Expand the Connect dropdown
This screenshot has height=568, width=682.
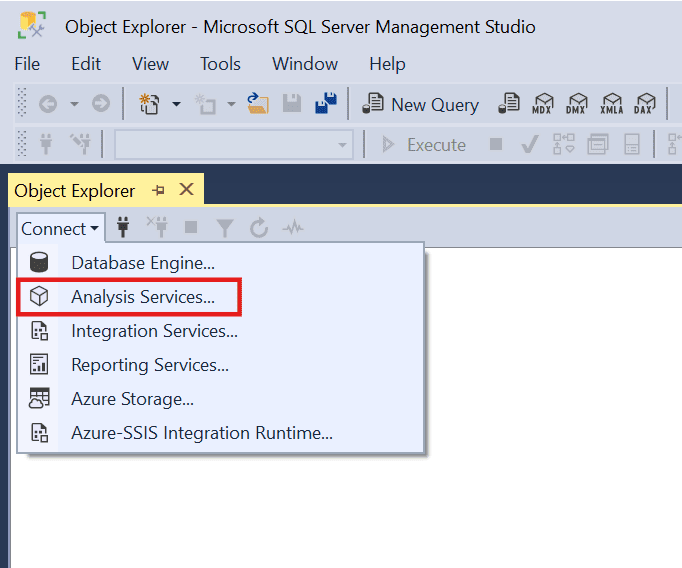(60, 228)
